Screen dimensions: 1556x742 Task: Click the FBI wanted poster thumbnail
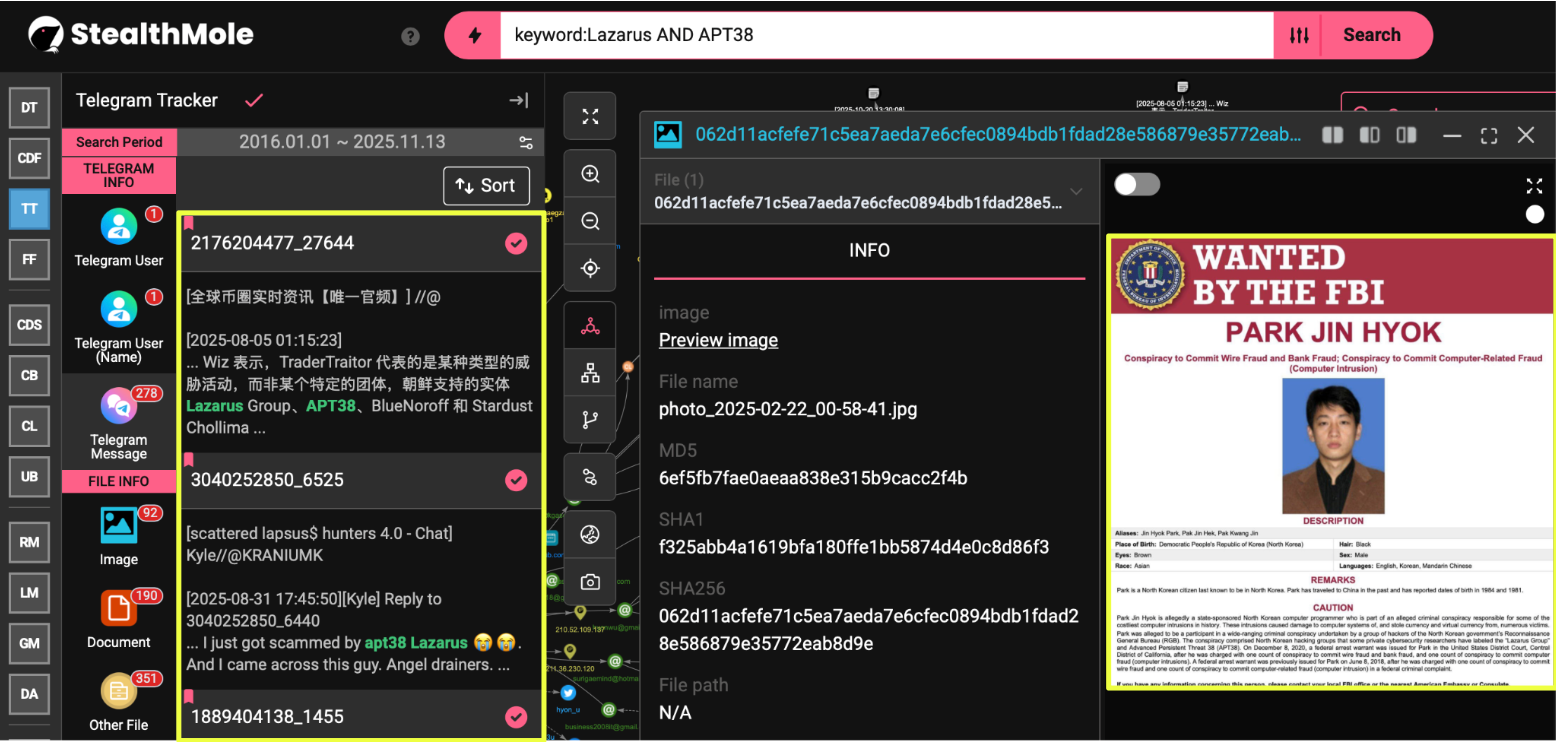click(1331, 462)
